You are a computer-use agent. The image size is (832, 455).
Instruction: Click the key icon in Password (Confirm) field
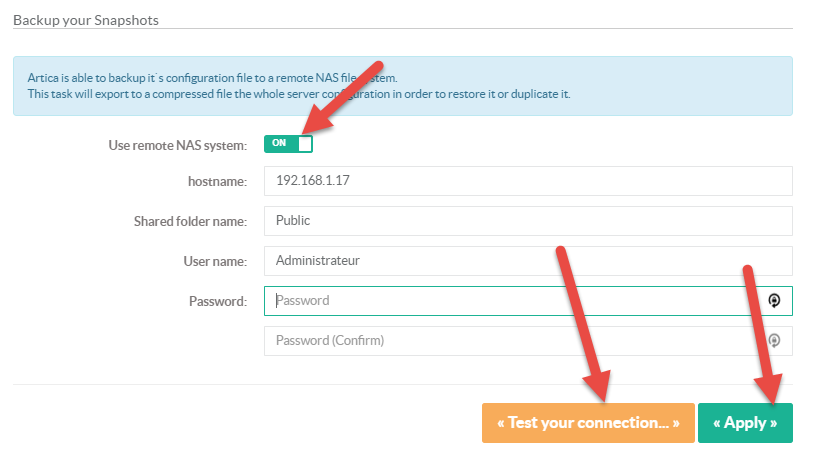click(774, 341)
